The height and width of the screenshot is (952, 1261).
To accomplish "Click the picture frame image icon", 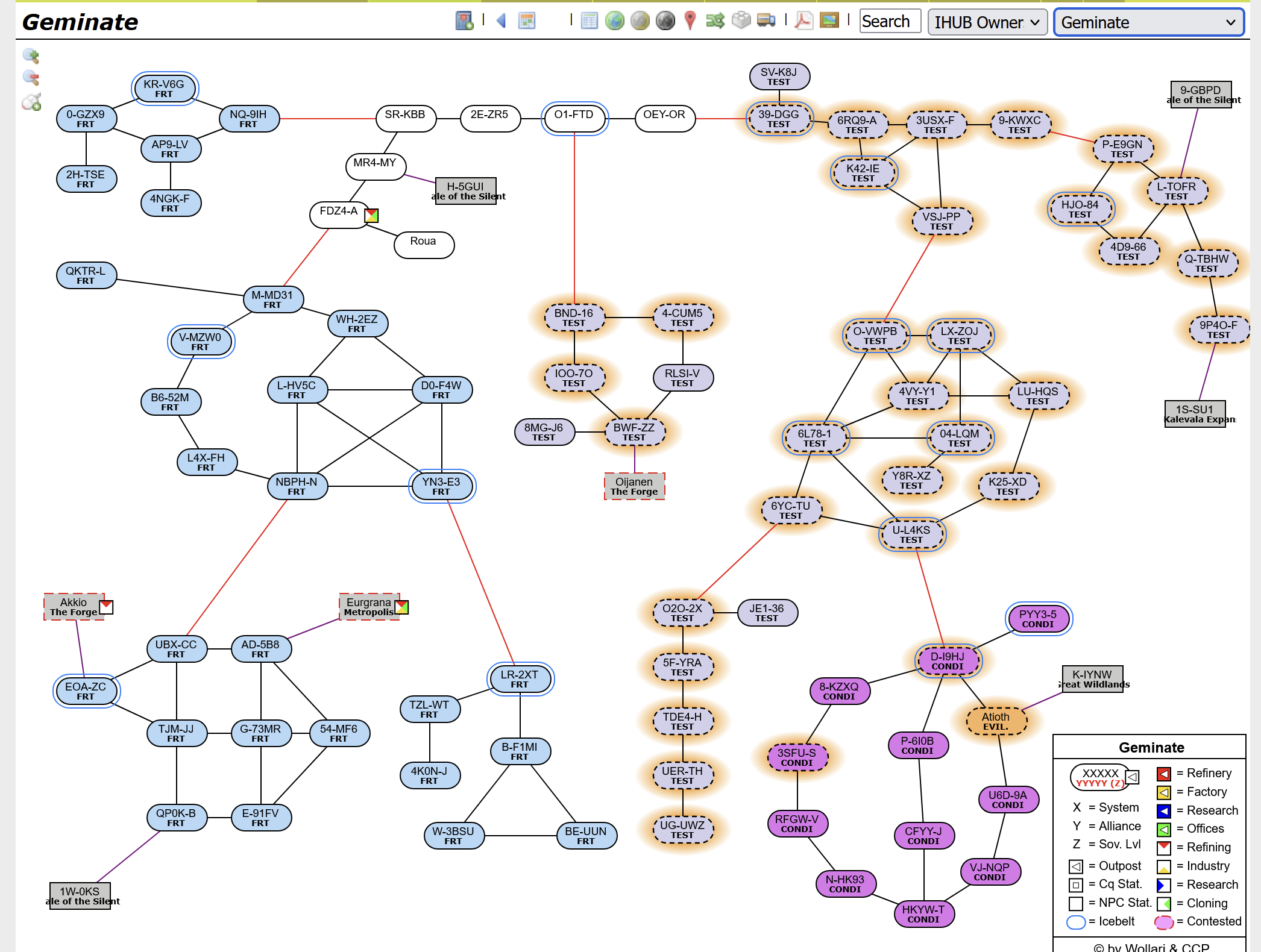I will [829, 21].
